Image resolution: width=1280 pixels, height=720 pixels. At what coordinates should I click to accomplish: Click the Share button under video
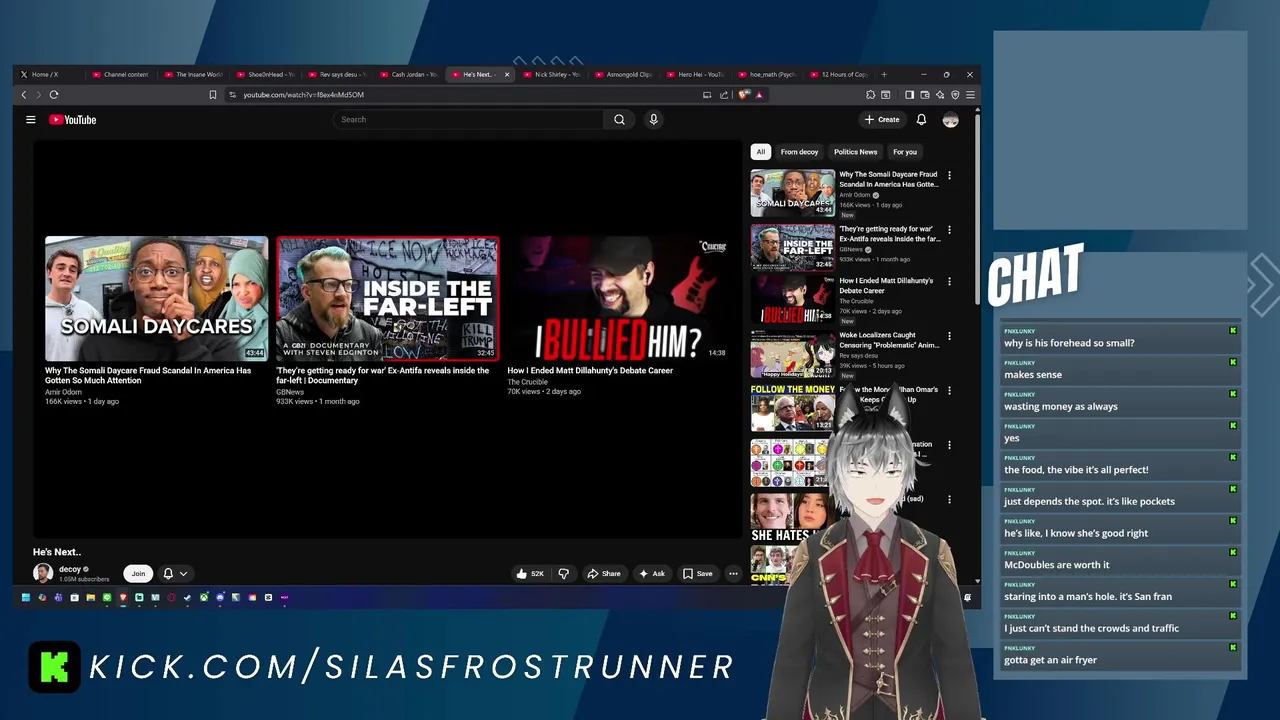coord(604,574)
